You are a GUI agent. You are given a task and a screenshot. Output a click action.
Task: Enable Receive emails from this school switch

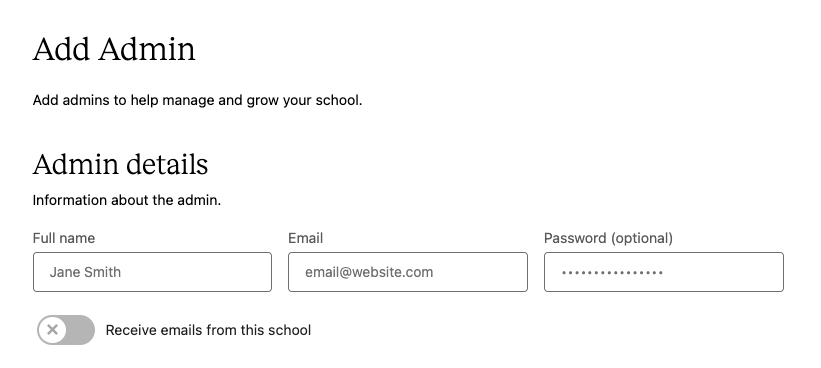coord(66,330)
